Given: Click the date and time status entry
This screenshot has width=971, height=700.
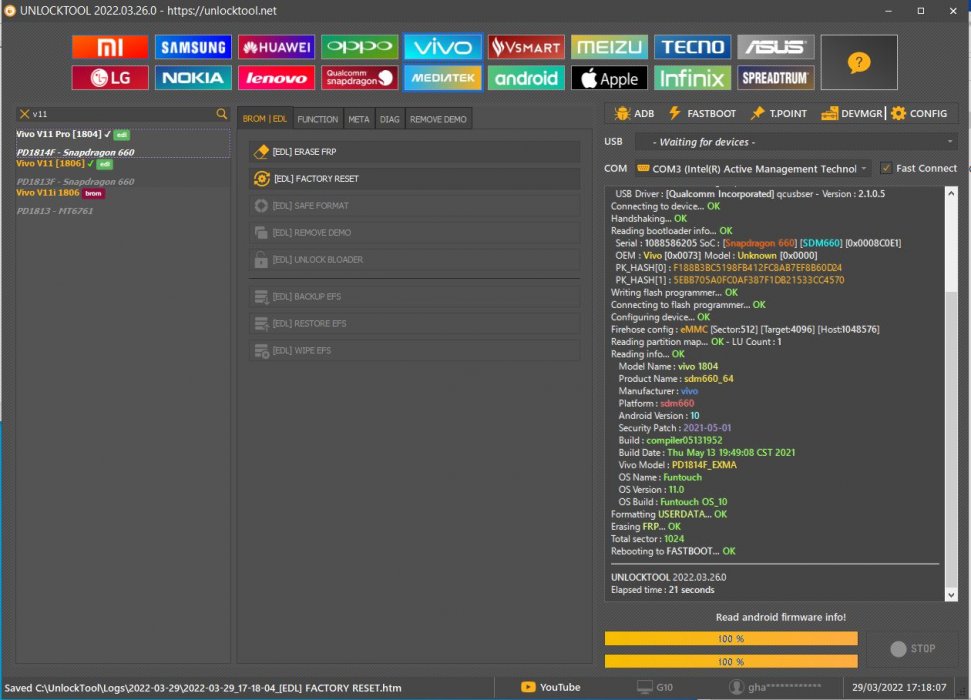Looking at the screenshot, I should [899, 687].
